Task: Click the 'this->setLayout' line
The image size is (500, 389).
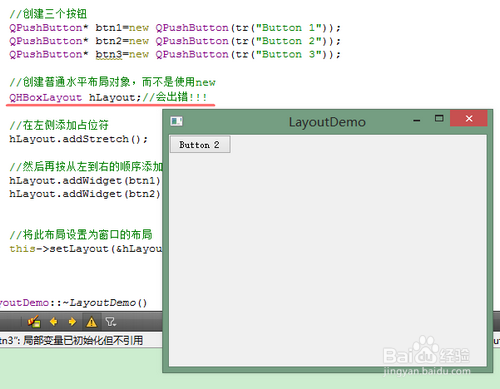Action: click(x=86, y=249)
